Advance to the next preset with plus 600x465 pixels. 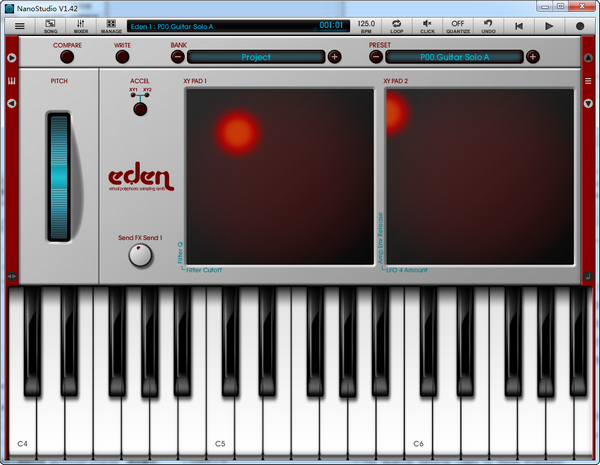[533, 57]
